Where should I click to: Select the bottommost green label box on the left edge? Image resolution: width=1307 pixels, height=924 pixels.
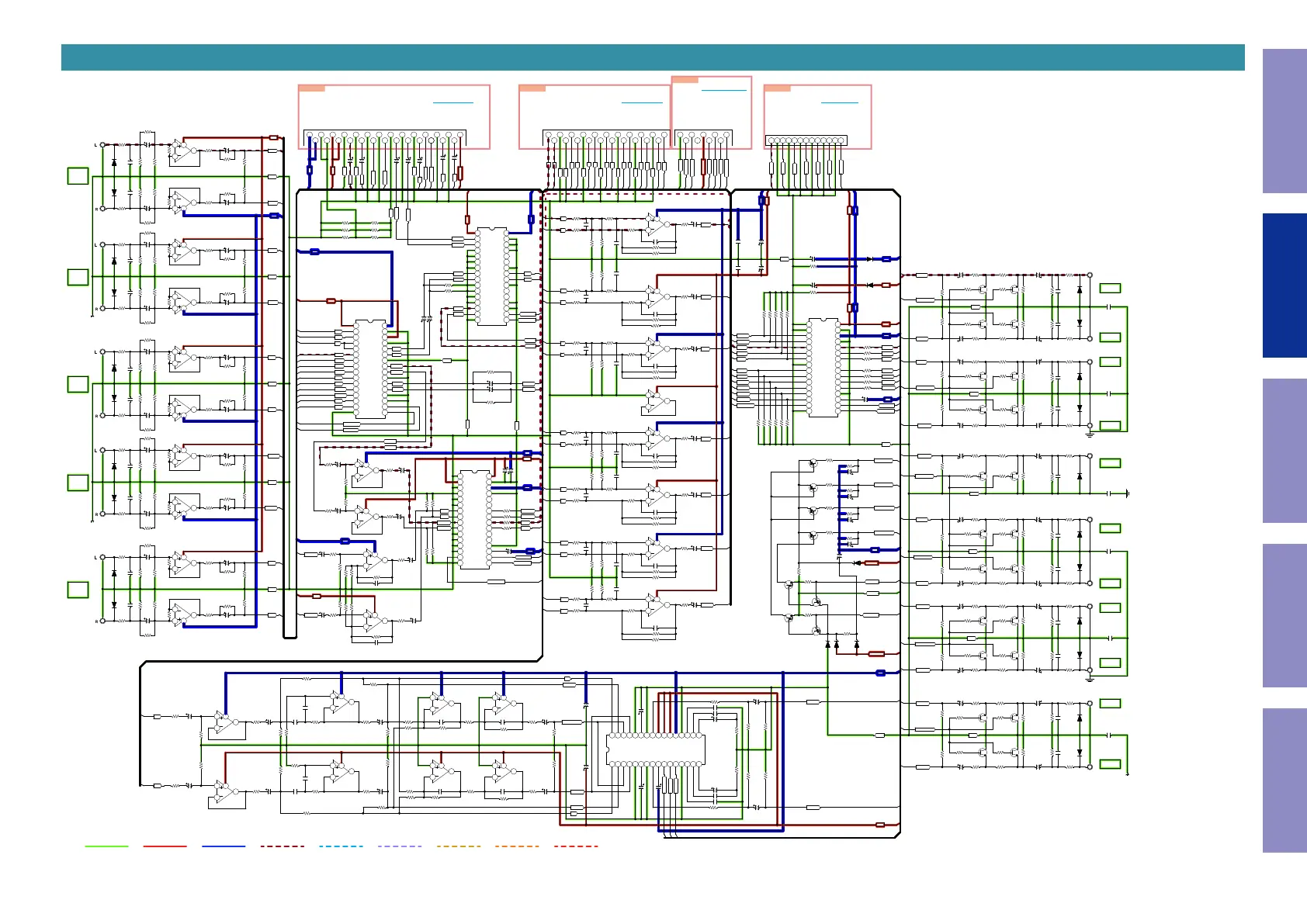click(x=78, y=590)
